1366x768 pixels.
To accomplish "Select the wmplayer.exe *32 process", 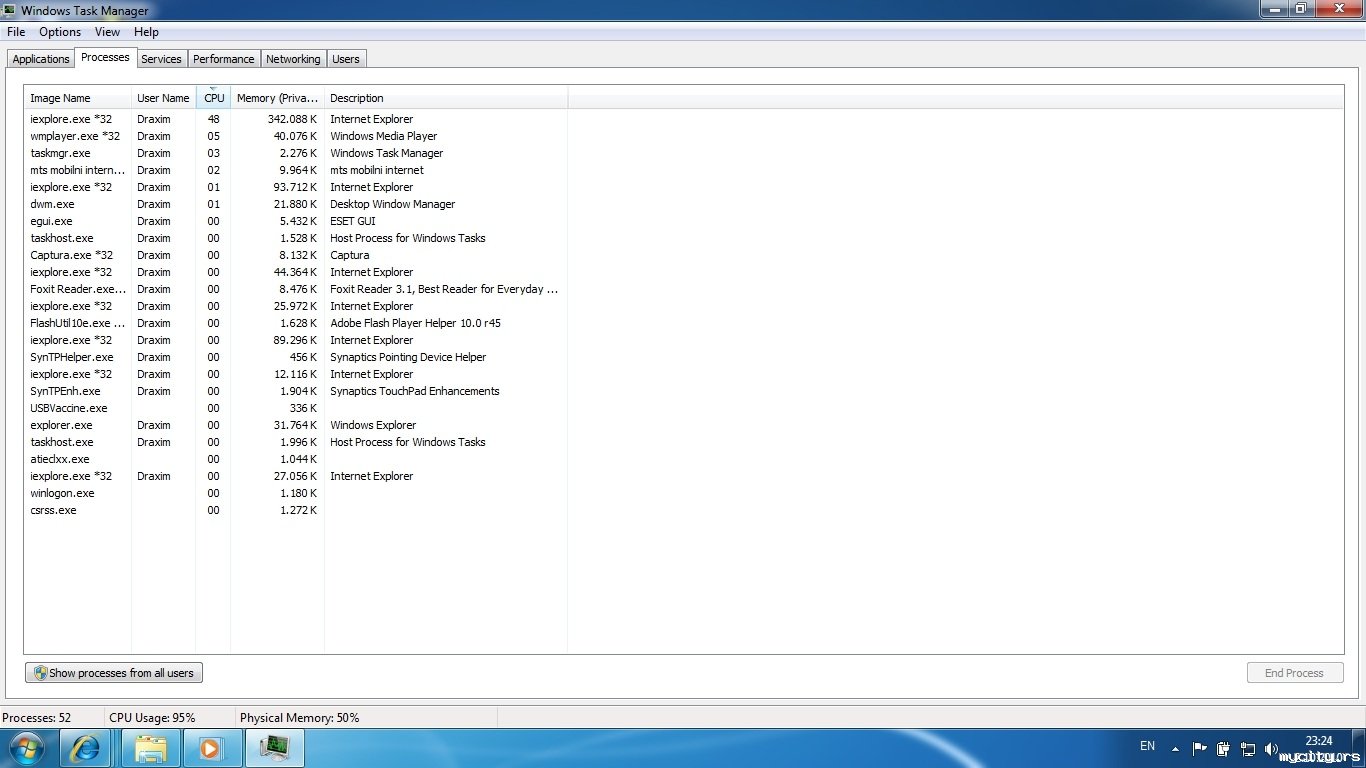I will [296, 136].
